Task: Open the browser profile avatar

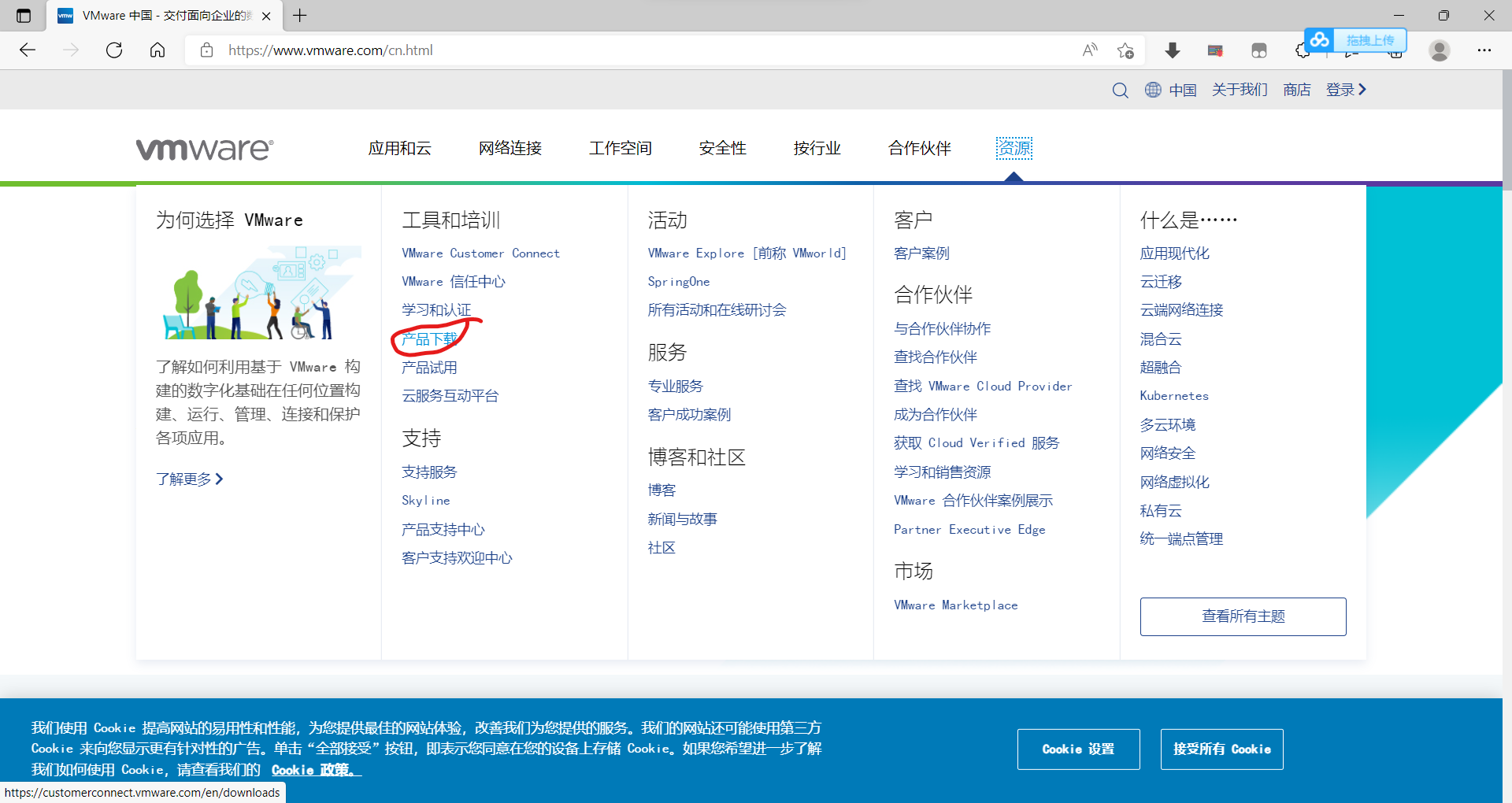Action: 1440,50
